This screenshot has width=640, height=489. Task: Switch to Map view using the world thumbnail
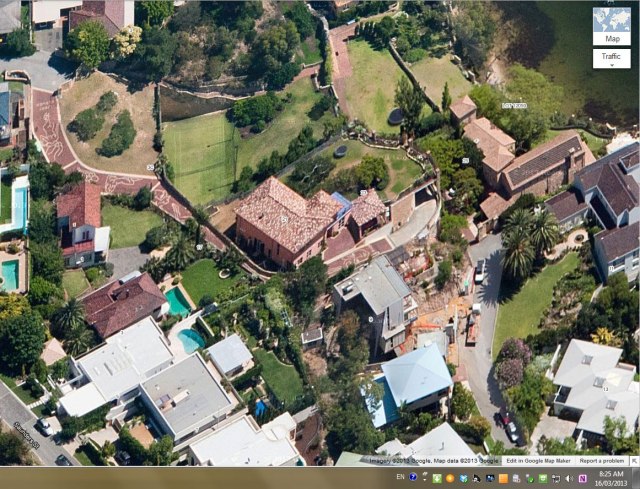click(611, 26)
